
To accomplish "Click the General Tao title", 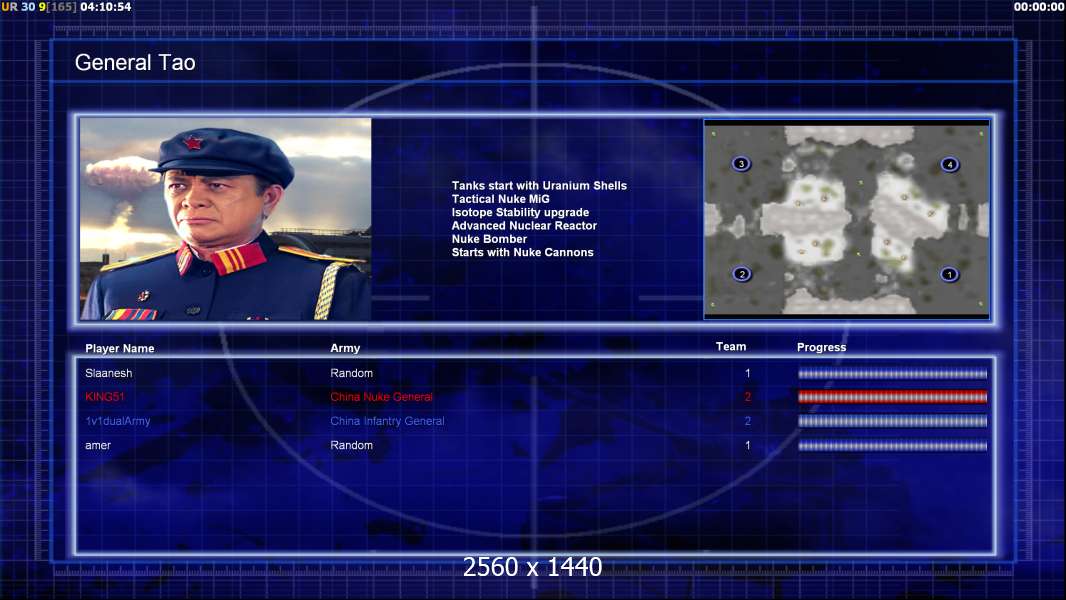I will coord(135,63).
